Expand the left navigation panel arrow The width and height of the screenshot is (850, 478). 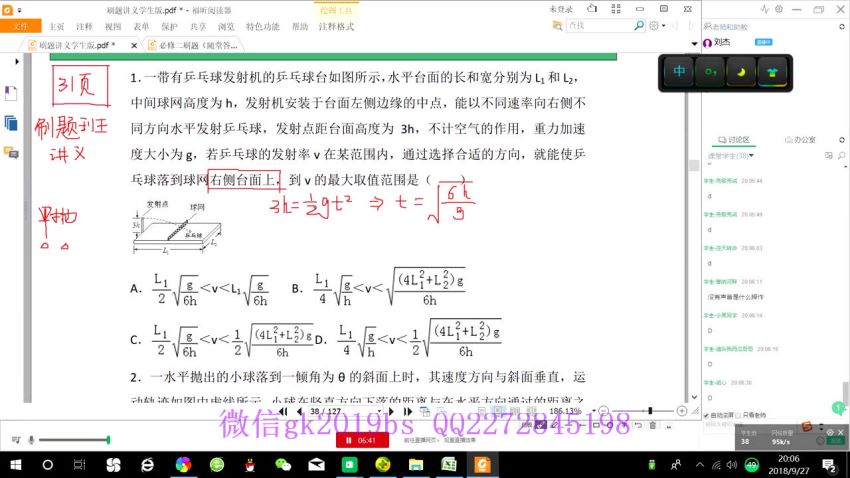[x=17, y=61]
